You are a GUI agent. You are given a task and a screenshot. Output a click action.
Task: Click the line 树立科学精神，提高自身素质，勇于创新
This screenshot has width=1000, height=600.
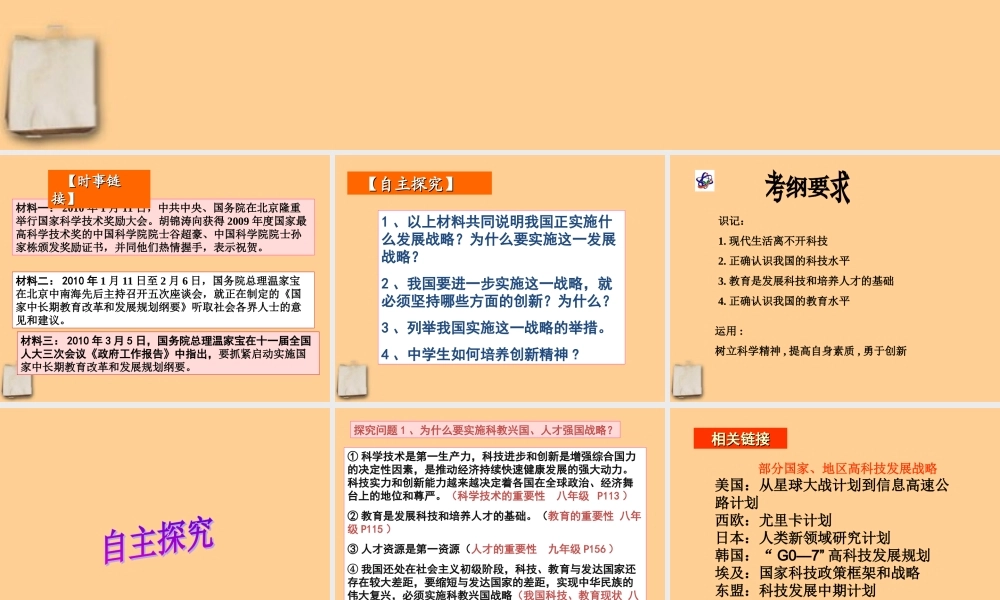(x=811, y=351)
